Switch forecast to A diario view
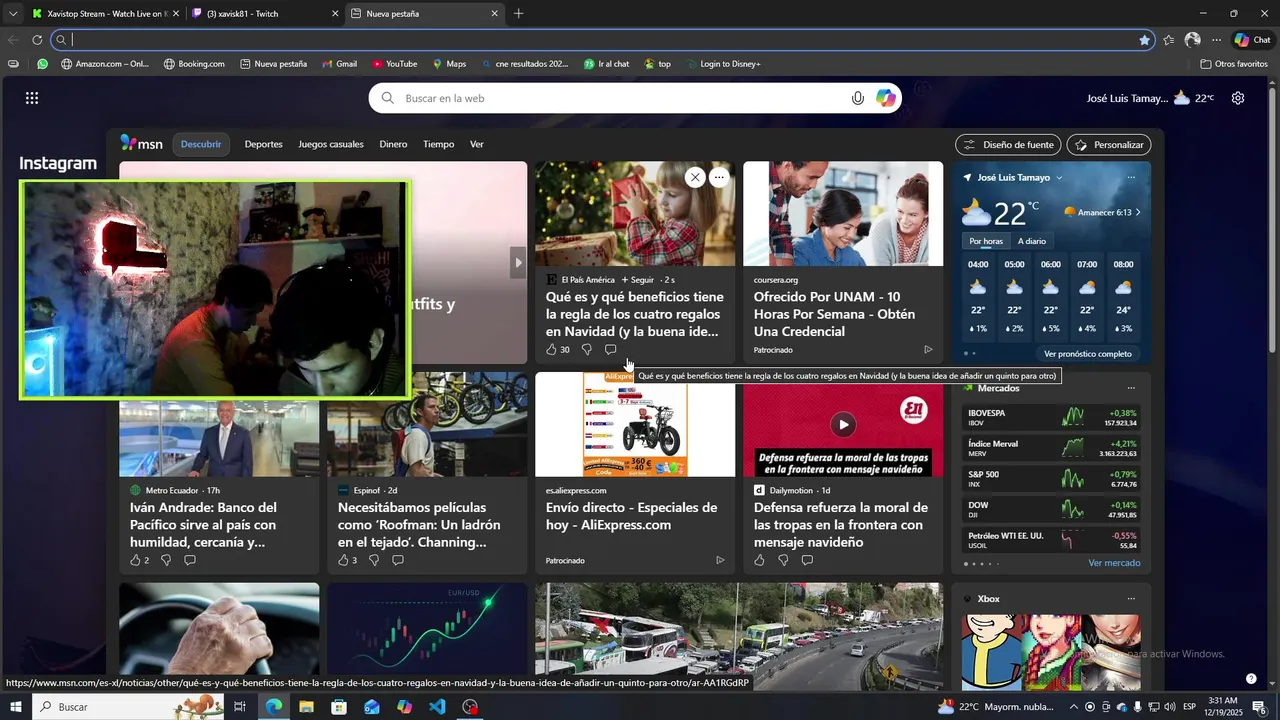 (1032, 241)
